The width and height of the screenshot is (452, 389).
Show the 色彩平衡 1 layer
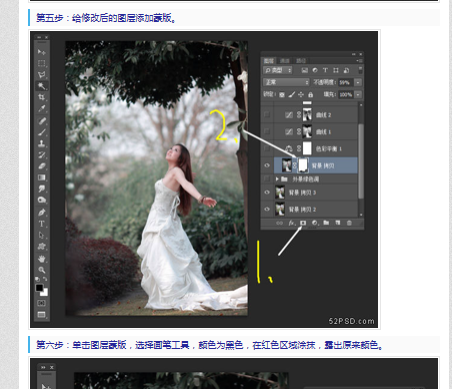(x=267, y=148)
